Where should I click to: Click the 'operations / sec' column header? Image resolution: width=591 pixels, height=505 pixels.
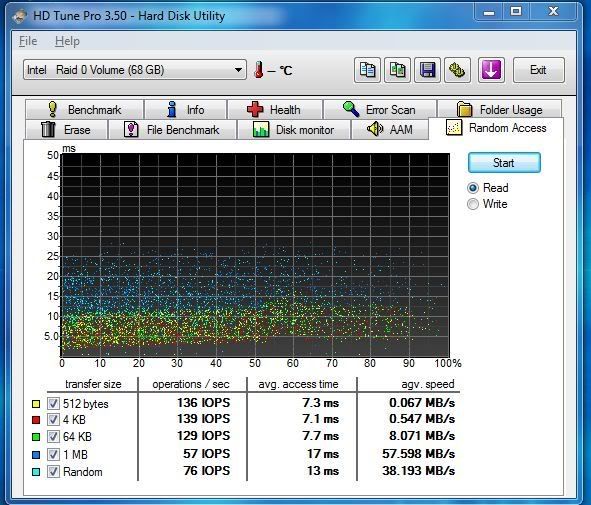tap(191, 384)
